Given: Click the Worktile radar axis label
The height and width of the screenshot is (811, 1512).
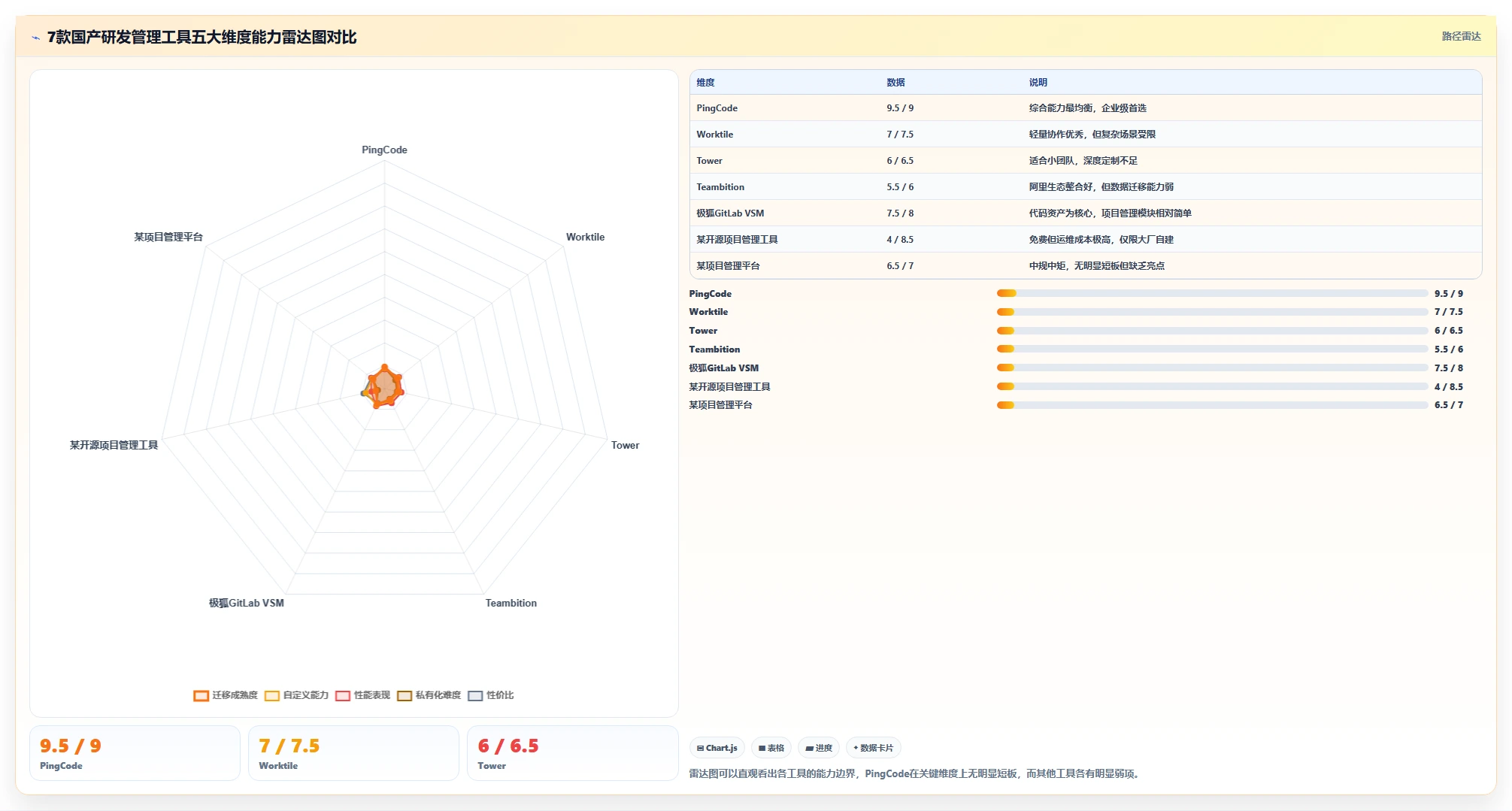Looking at the screenshot, I should tap(585, 237).
